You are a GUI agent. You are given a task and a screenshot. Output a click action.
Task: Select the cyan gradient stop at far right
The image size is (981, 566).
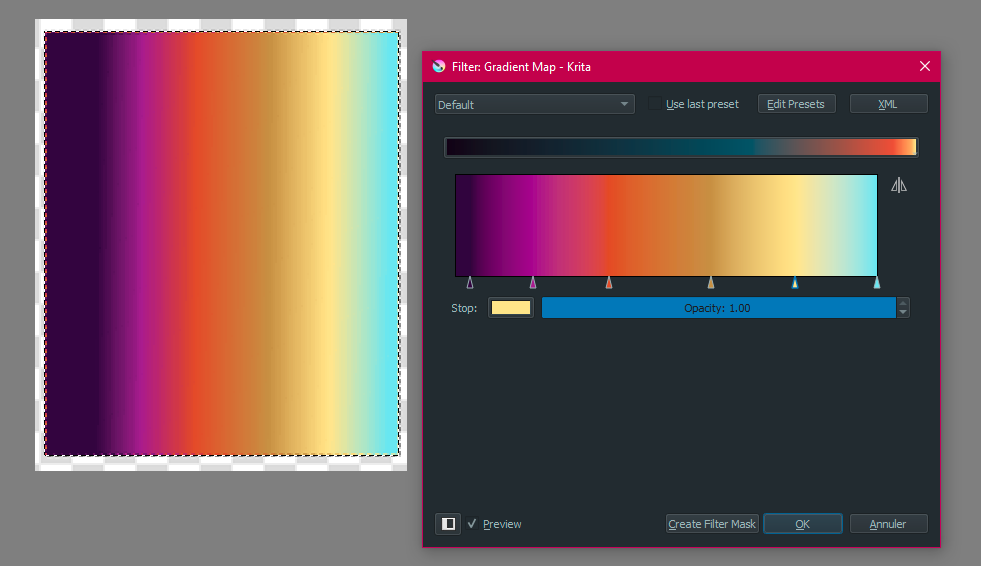point(877,283)
